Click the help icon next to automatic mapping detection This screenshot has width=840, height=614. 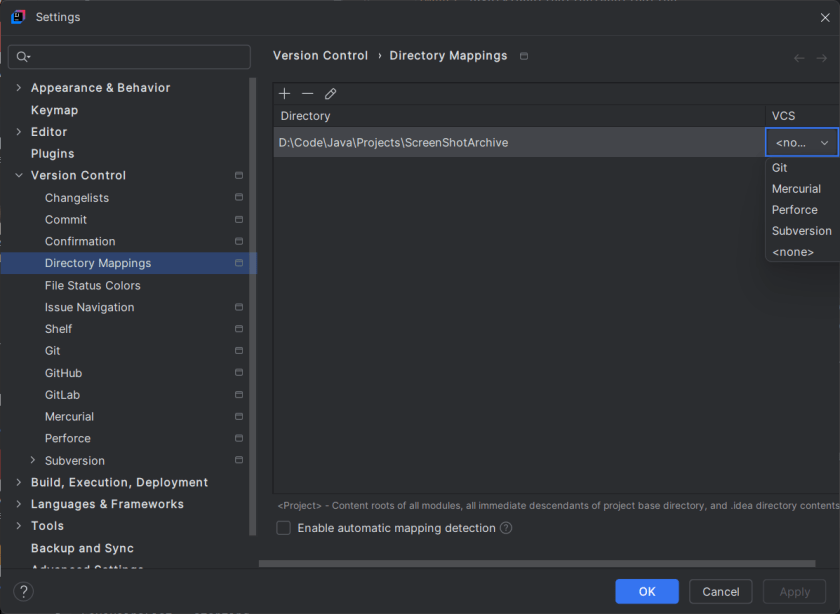pos(506,528)
